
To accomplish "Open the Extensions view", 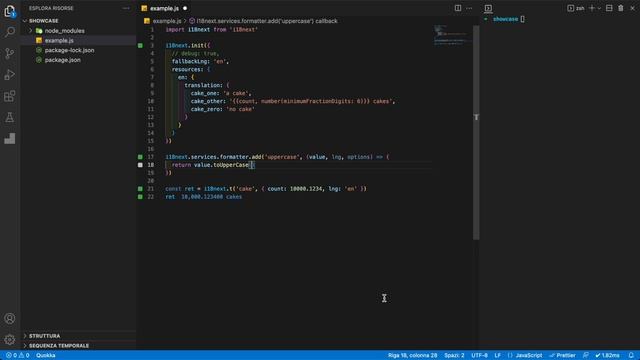I will point(9,96).
